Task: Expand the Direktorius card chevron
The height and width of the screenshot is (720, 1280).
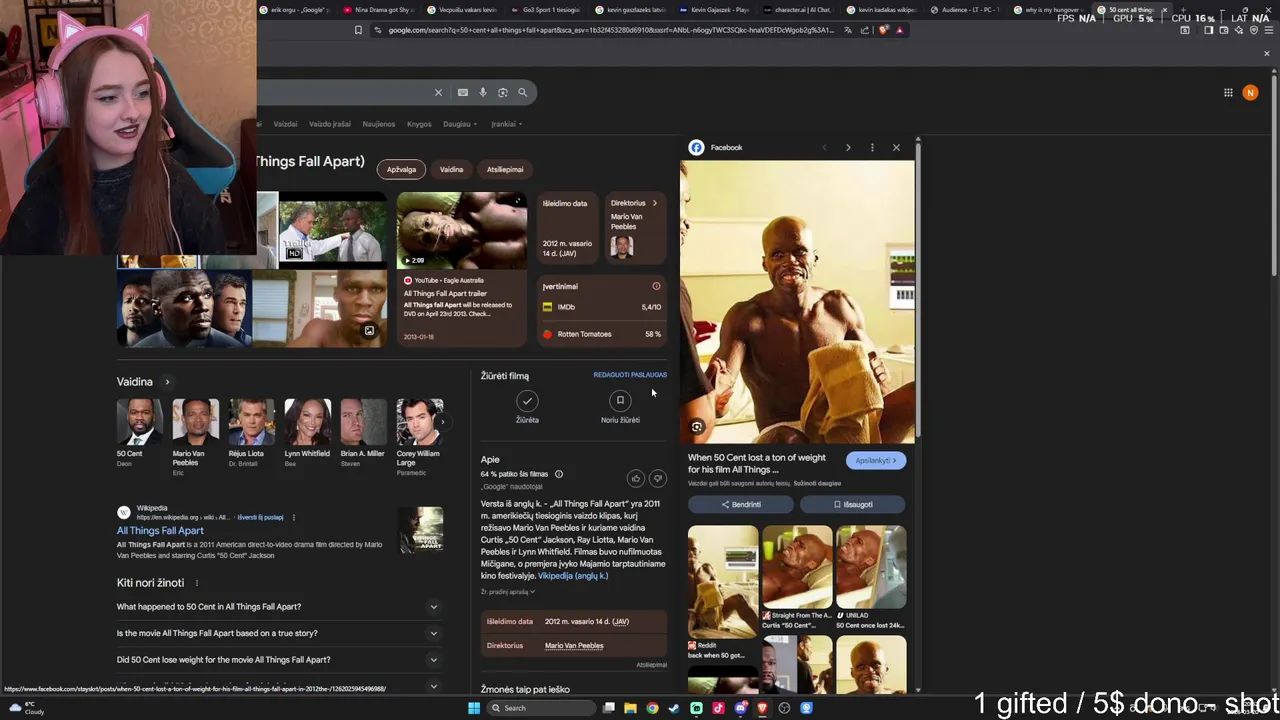Action: point(655,203)
